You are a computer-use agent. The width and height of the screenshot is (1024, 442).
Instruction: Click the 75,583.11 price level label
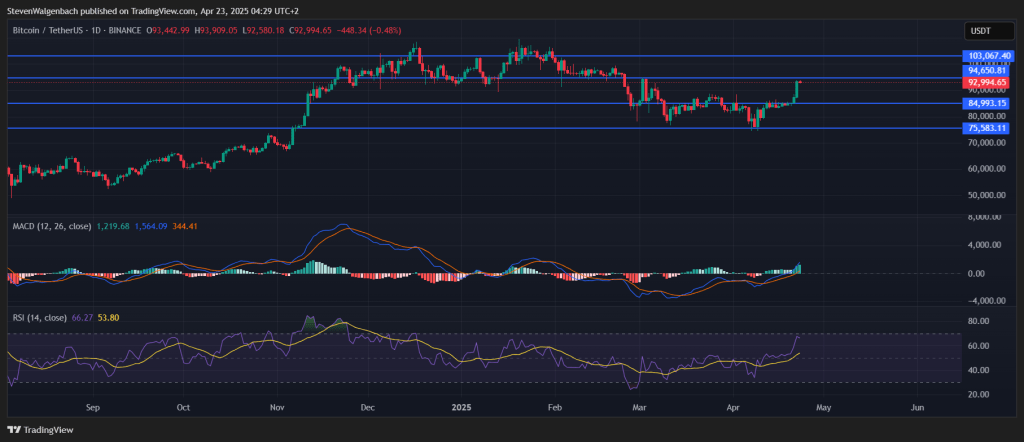(986, 128)
